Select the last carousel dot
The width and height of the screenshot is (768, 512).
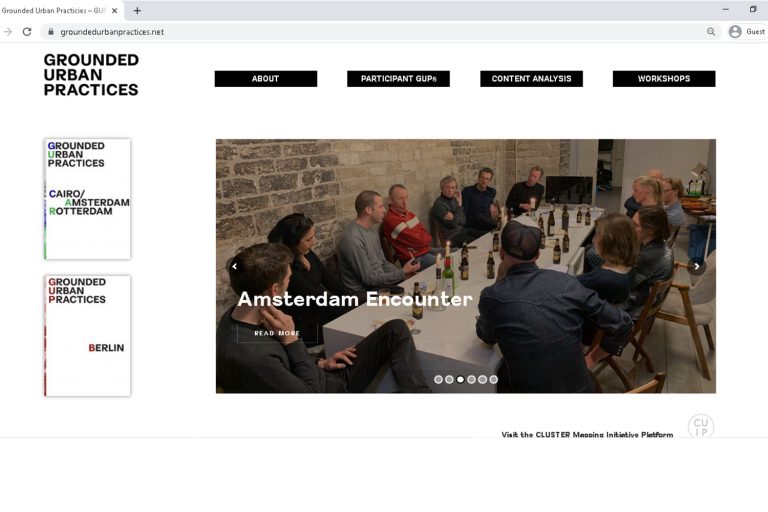[493, 379]
